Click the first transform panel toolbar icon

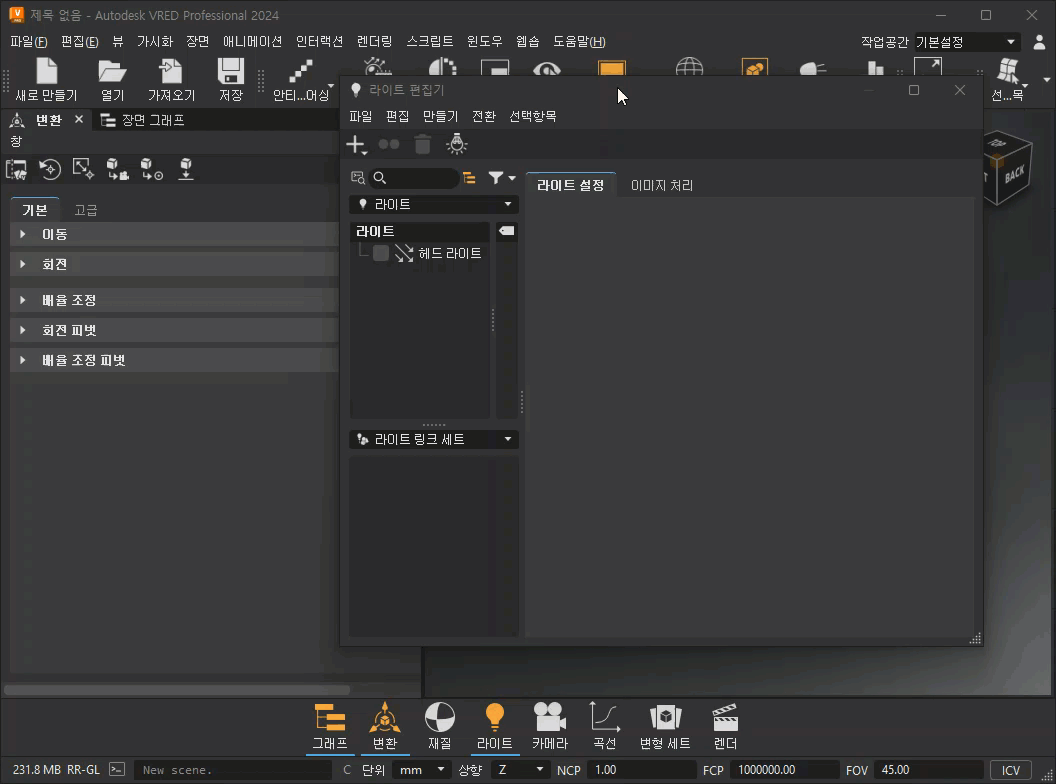(x=16, y=169)
